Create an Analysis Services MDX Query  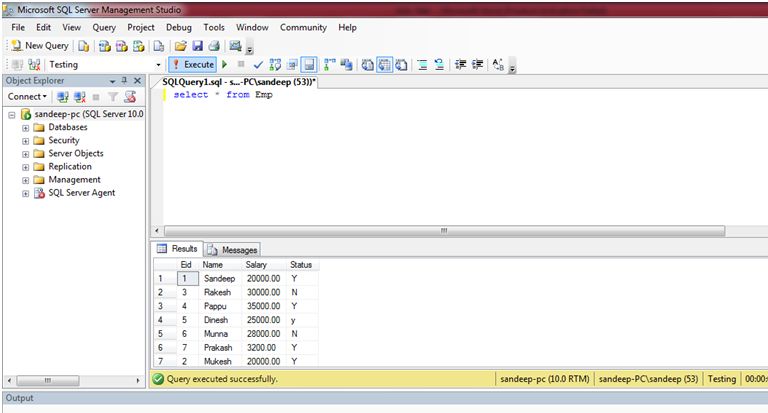coord(105,46)
